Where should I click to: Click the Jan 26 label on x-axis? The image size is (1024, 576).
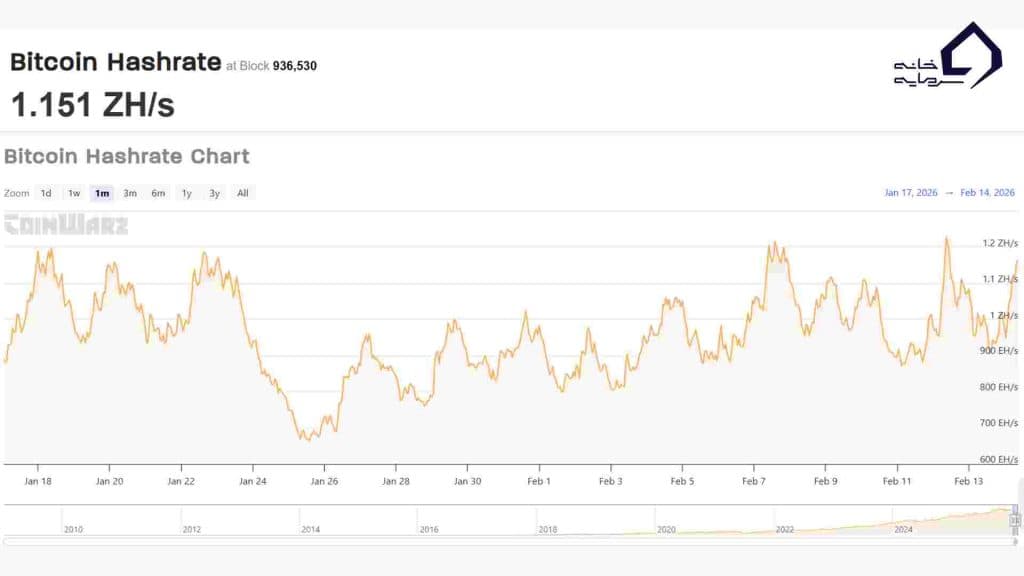coord(324,481)
